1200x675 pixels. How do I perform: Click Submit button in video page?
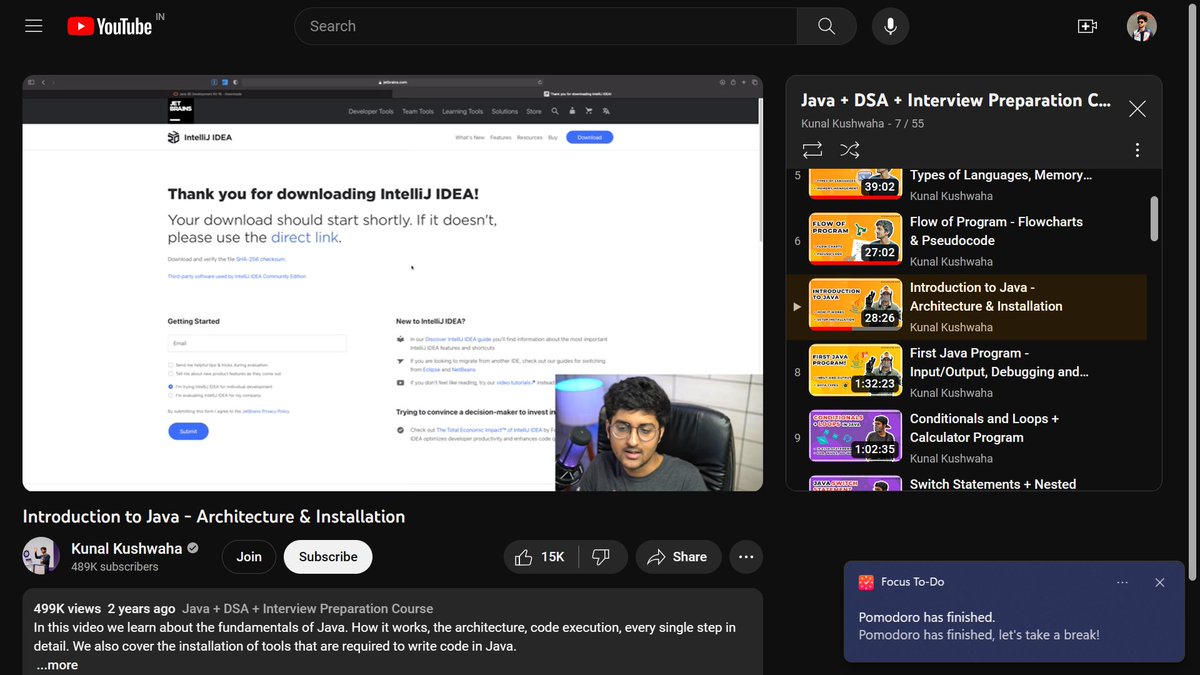point(188,431)
